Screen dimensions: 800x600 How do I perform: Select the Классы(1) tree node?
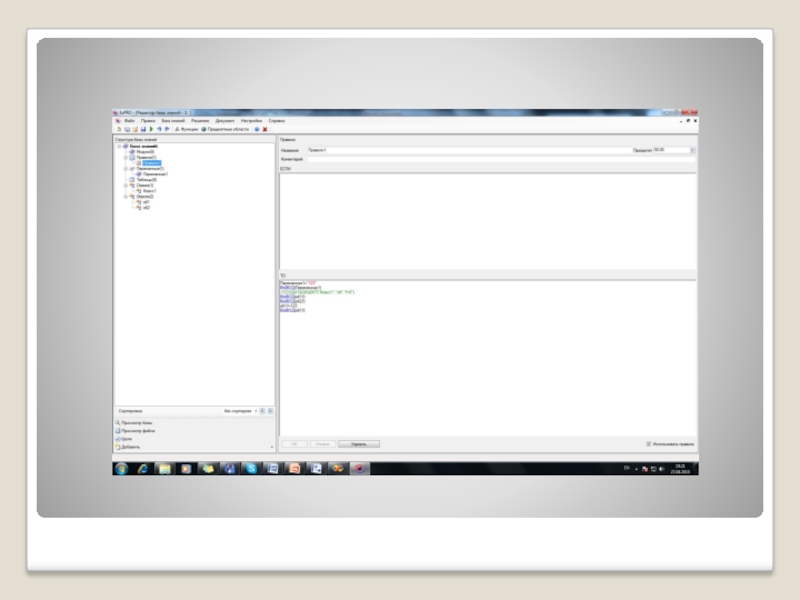[x=145, y=186]
